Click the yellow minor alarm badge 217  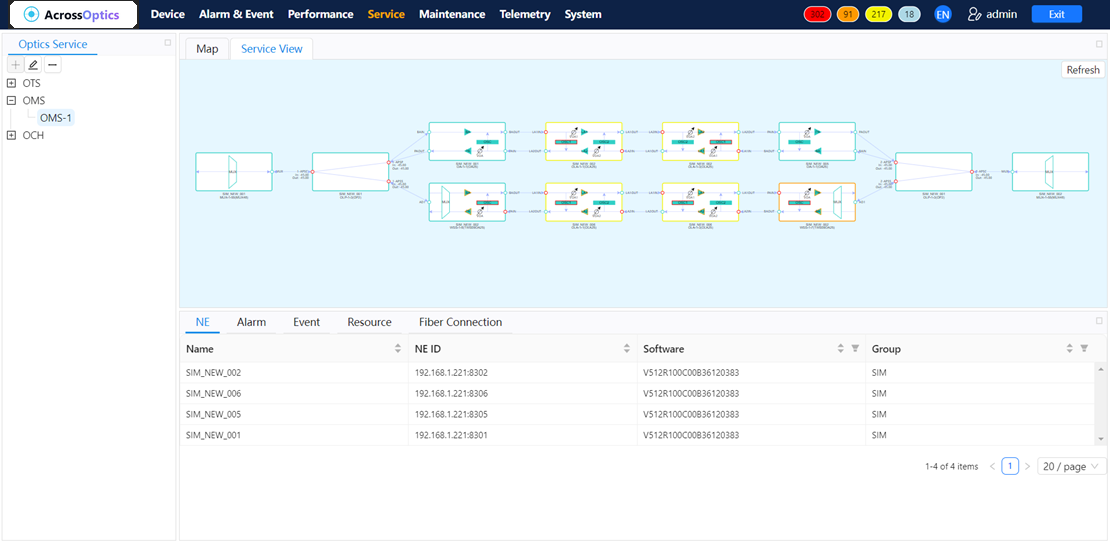click(x=879, y=14)
